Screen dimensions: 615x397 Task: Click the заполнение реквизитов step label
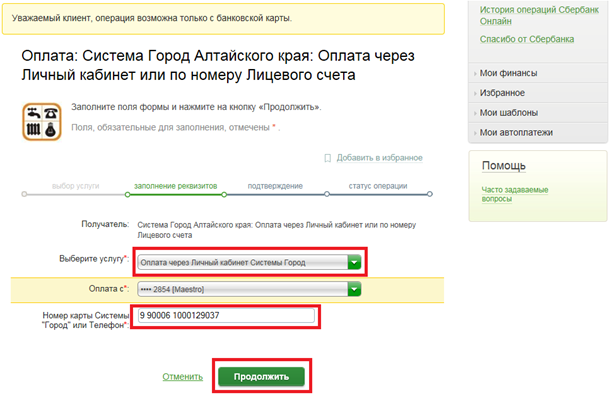(175, 186)
